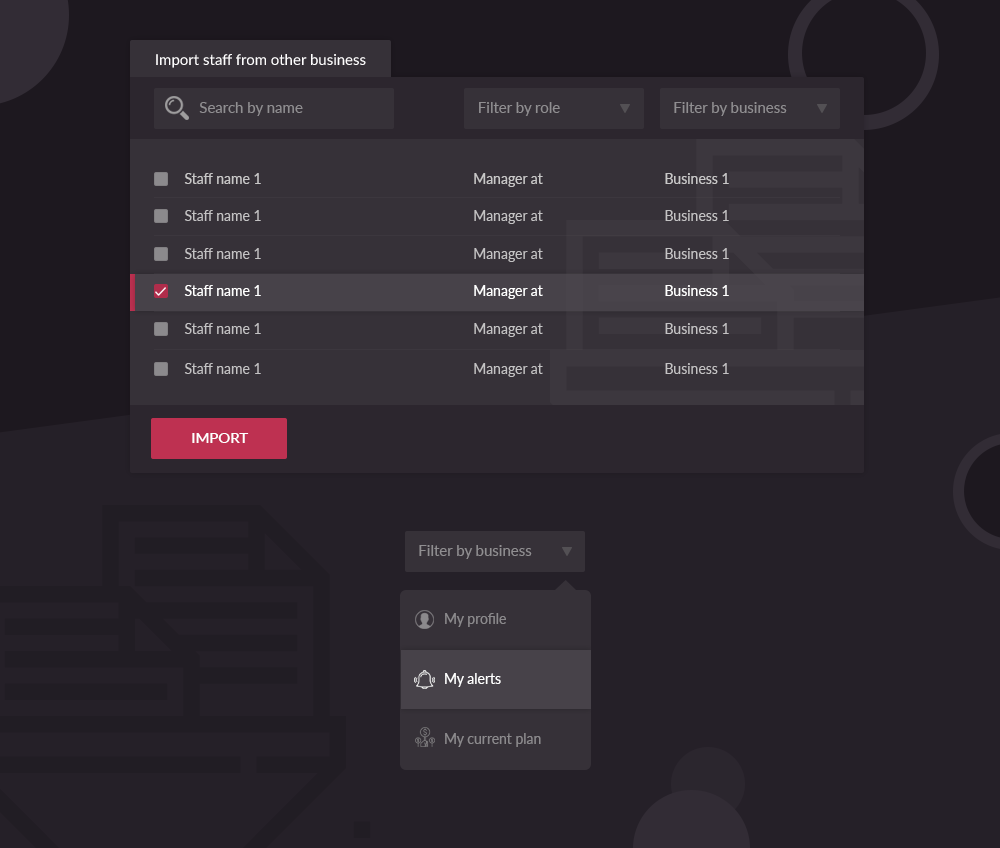Open the Filter by role dropdown
This screenshot has width=1000, height=848.
554,108
